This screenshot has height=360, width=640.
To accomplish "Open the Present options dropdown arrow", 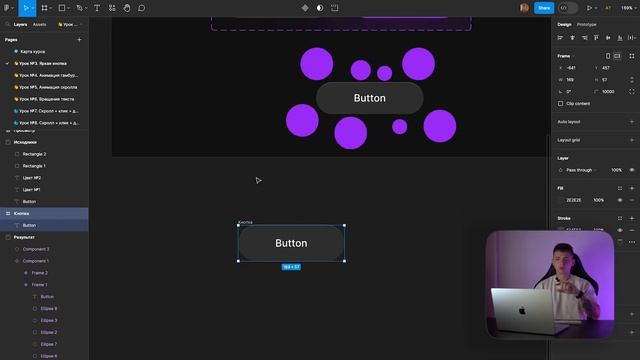I will click(x=596, y=8).
